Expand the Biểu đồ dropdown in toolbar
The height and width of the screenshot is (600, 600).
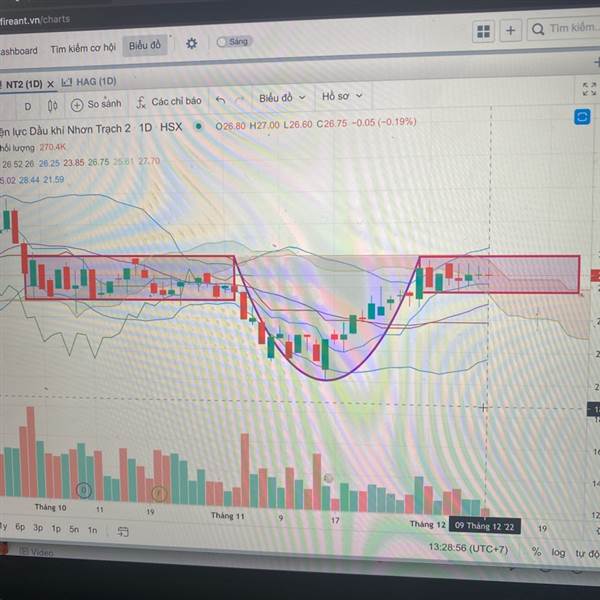[282, 98]
